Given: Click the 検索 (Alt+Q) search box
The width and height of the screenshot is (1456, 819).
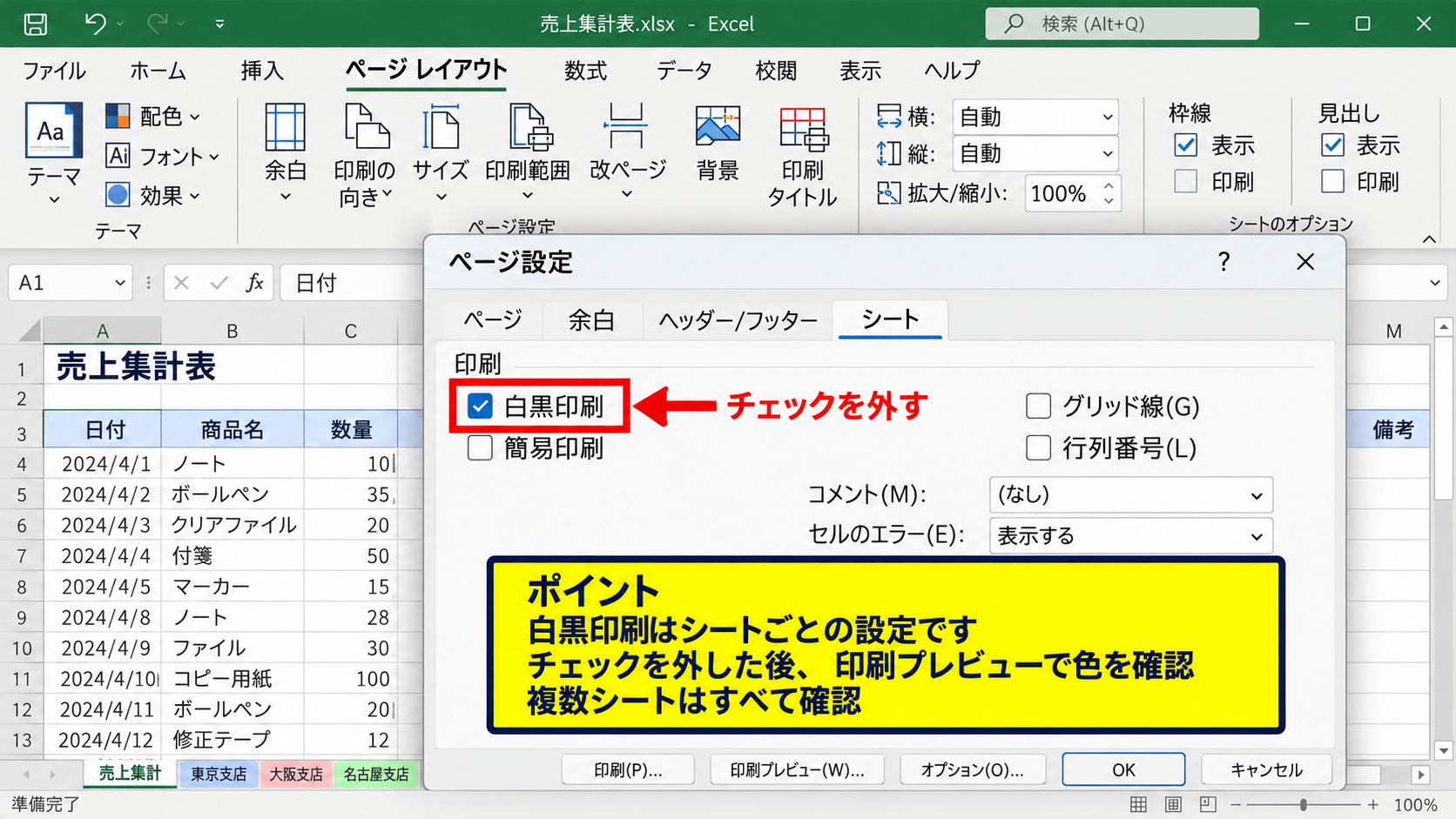Looking at the screenshot, I should [1122, 23].
